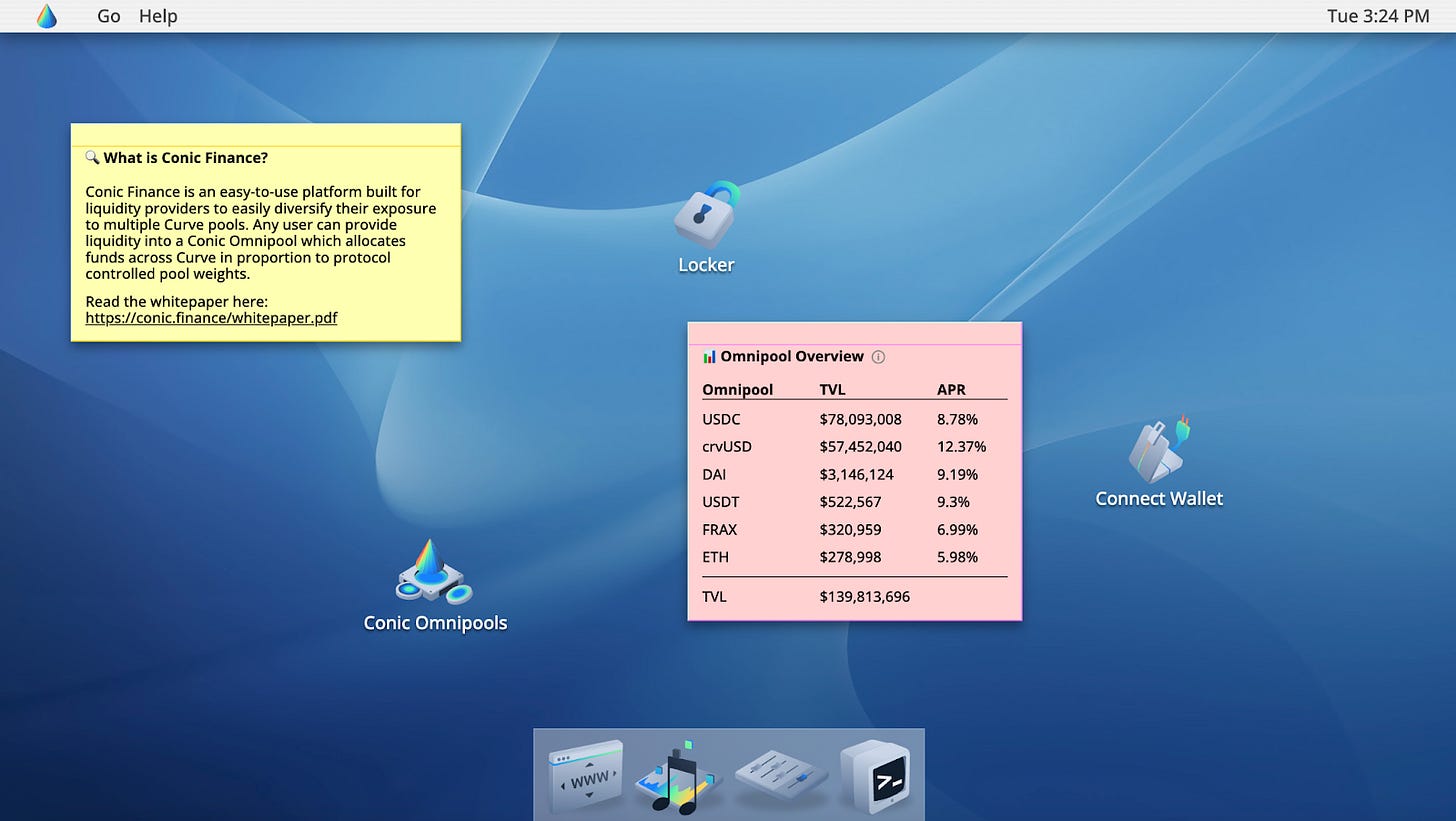
Task: Open the WWW browser dock icon
Action: tap(585, 775)
